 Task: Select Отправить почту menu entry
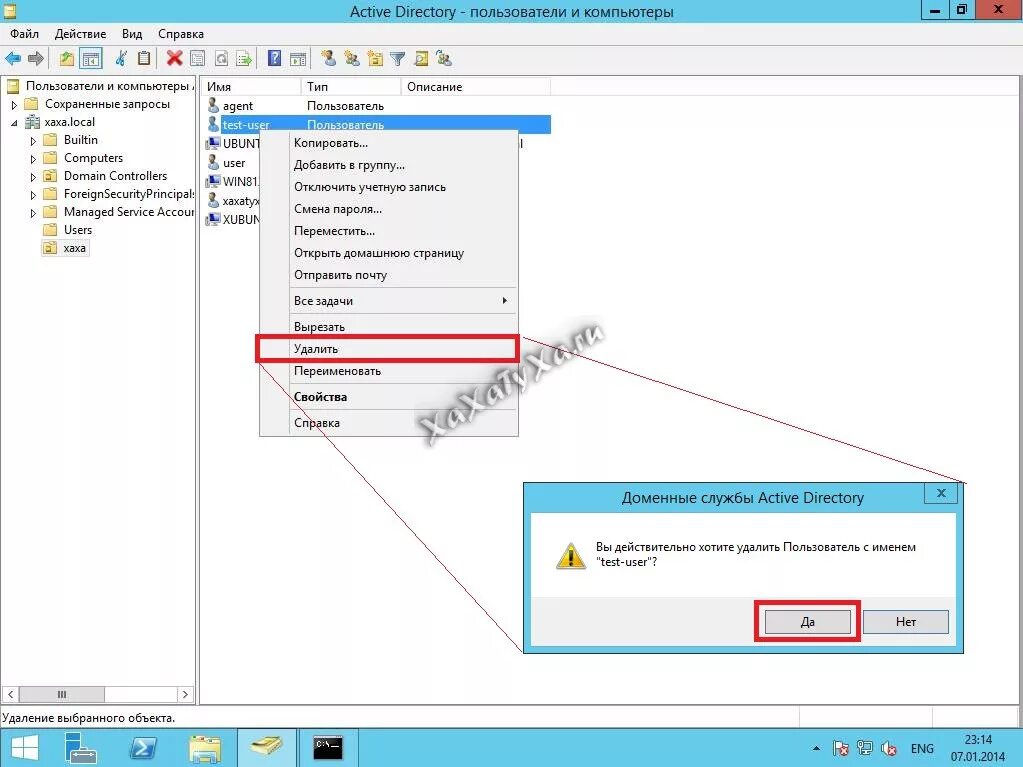coord(389,275)
